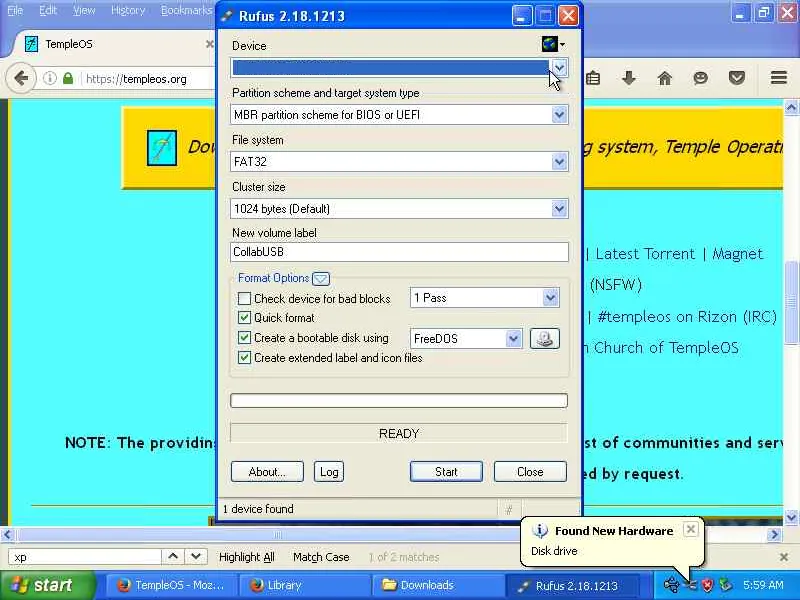Viewport: 800px width, 600px height.
Task: Open the #templeos on Rizon (IRC) link
Action: click(x=687, y=317)
